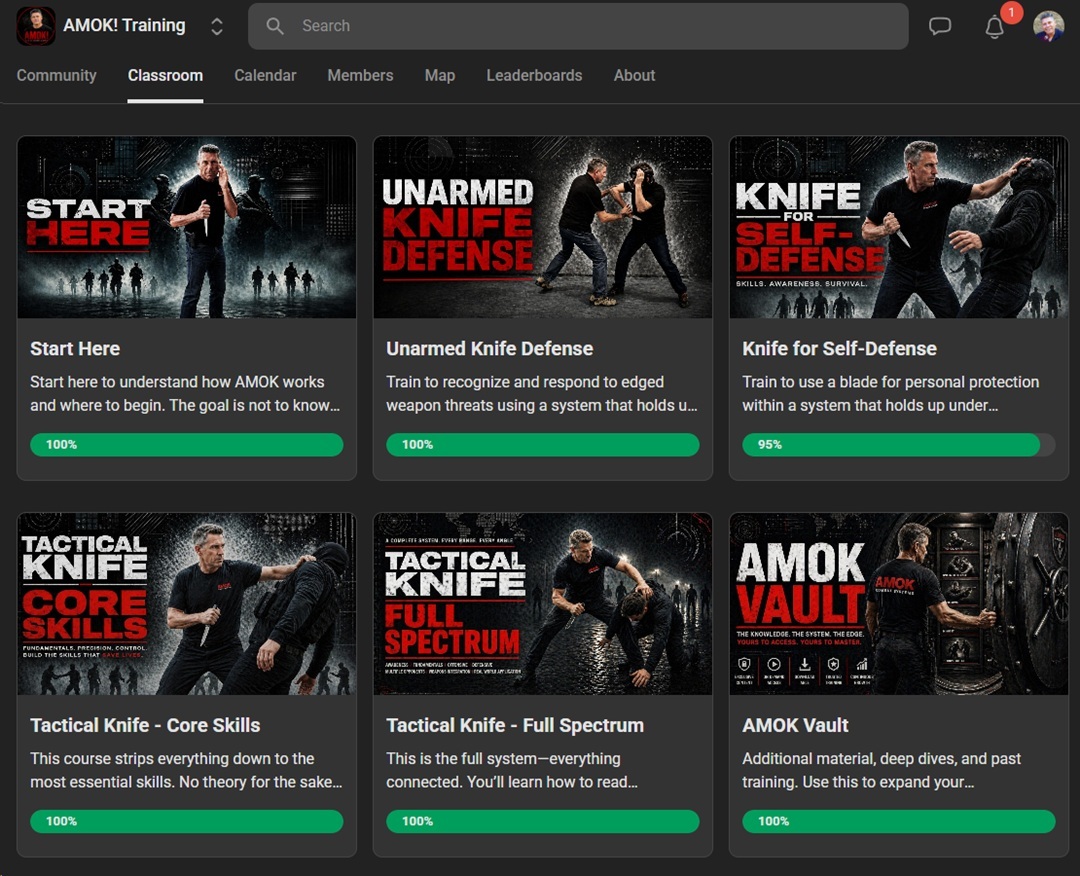Select the Tactical Knife Full Spectrum thumbnail
This screenshot has width=1080, height=876.
click(543, 604)
